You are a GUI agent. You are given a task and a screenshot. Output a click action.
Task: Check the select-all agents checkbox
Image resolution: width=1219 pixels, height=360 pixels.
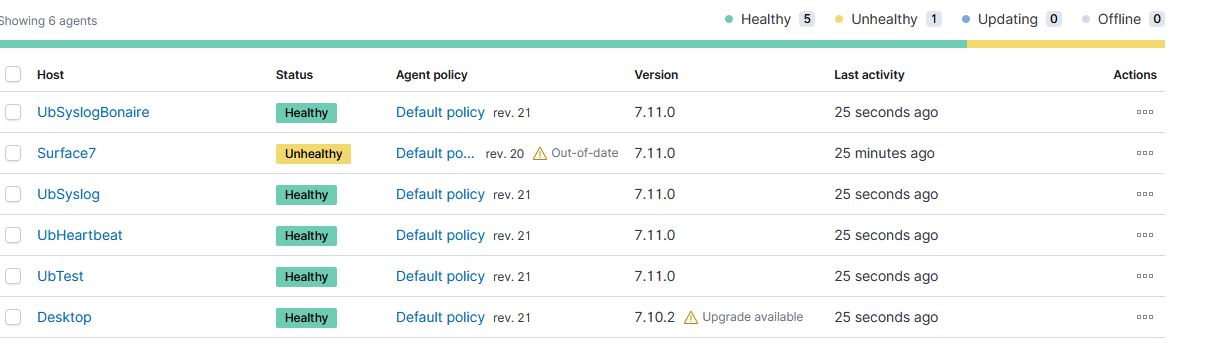[13, 74]
